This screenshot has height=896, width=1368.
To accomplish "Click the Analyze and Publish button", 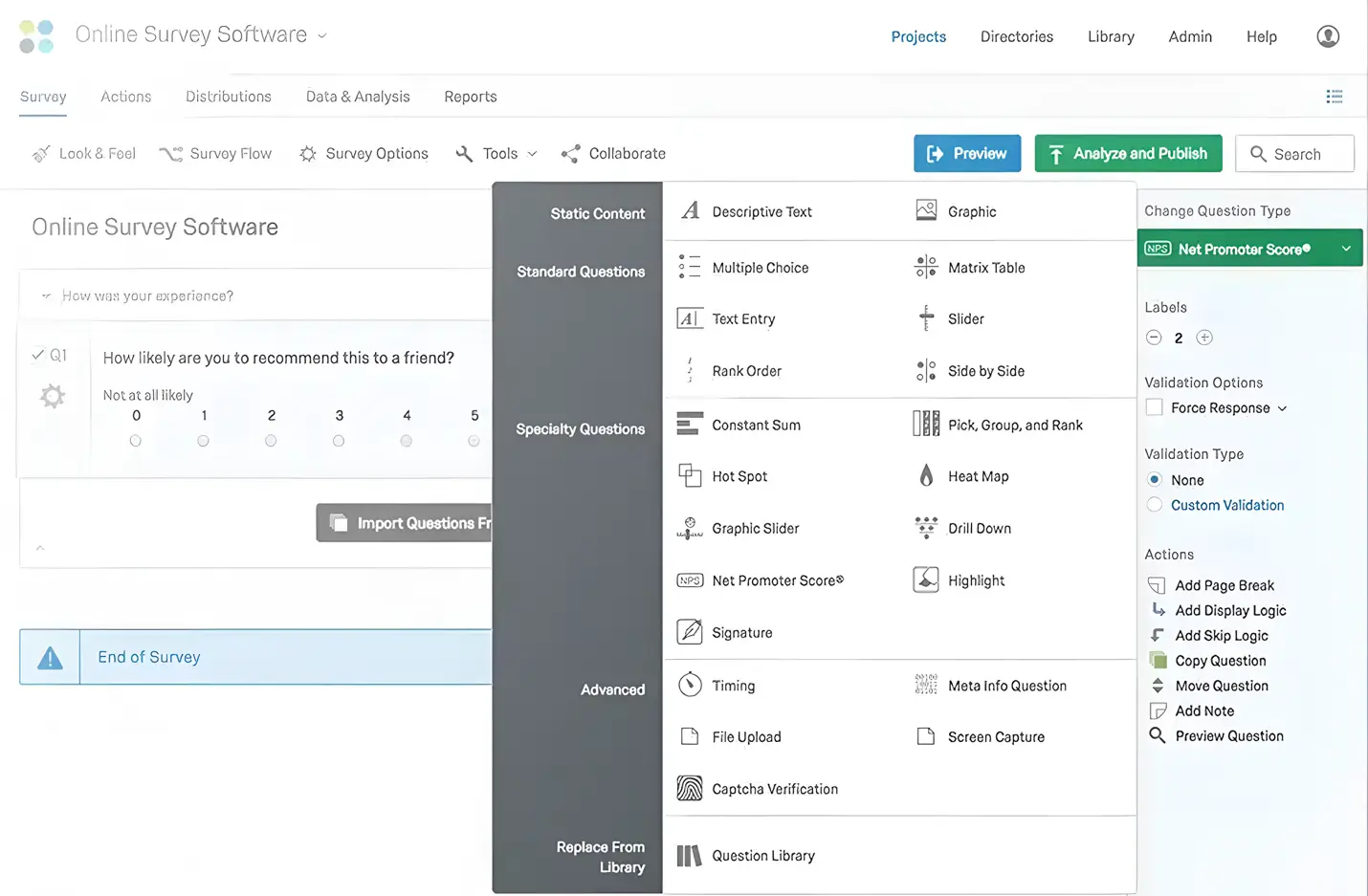I will click(x=1128, y=153).
